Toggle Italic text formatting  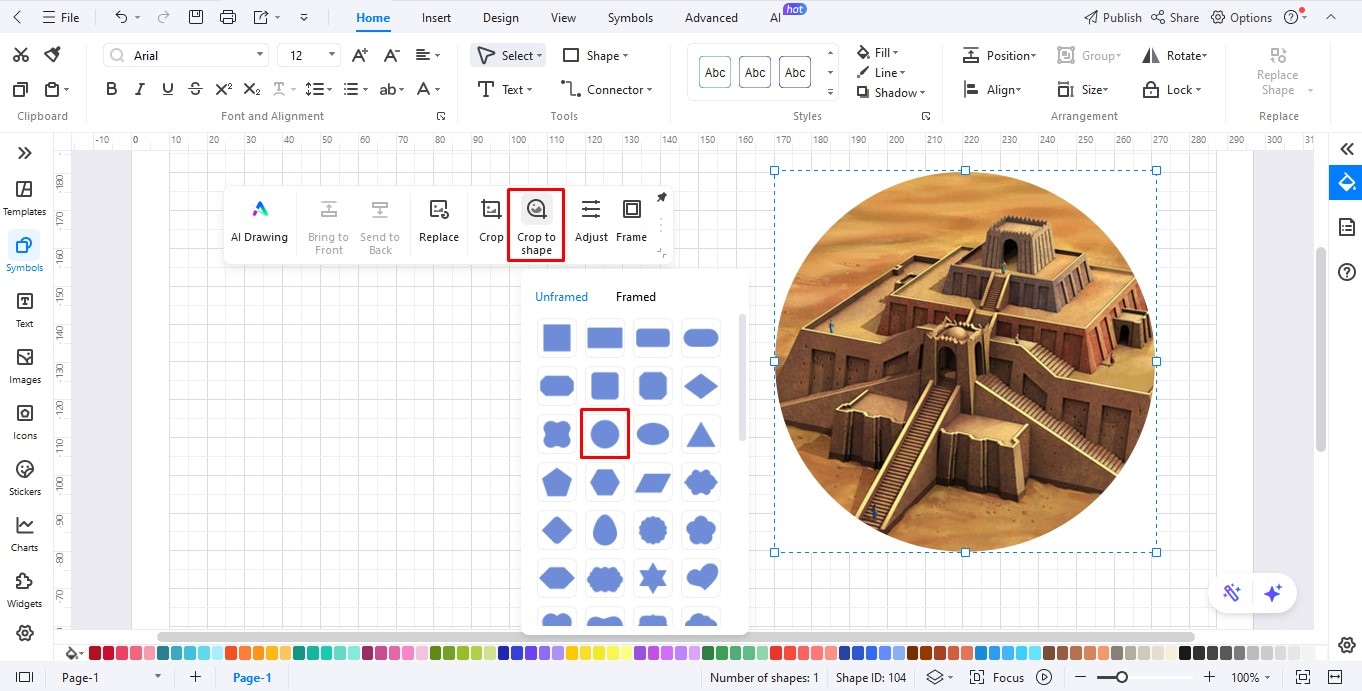tap(139, 89)
